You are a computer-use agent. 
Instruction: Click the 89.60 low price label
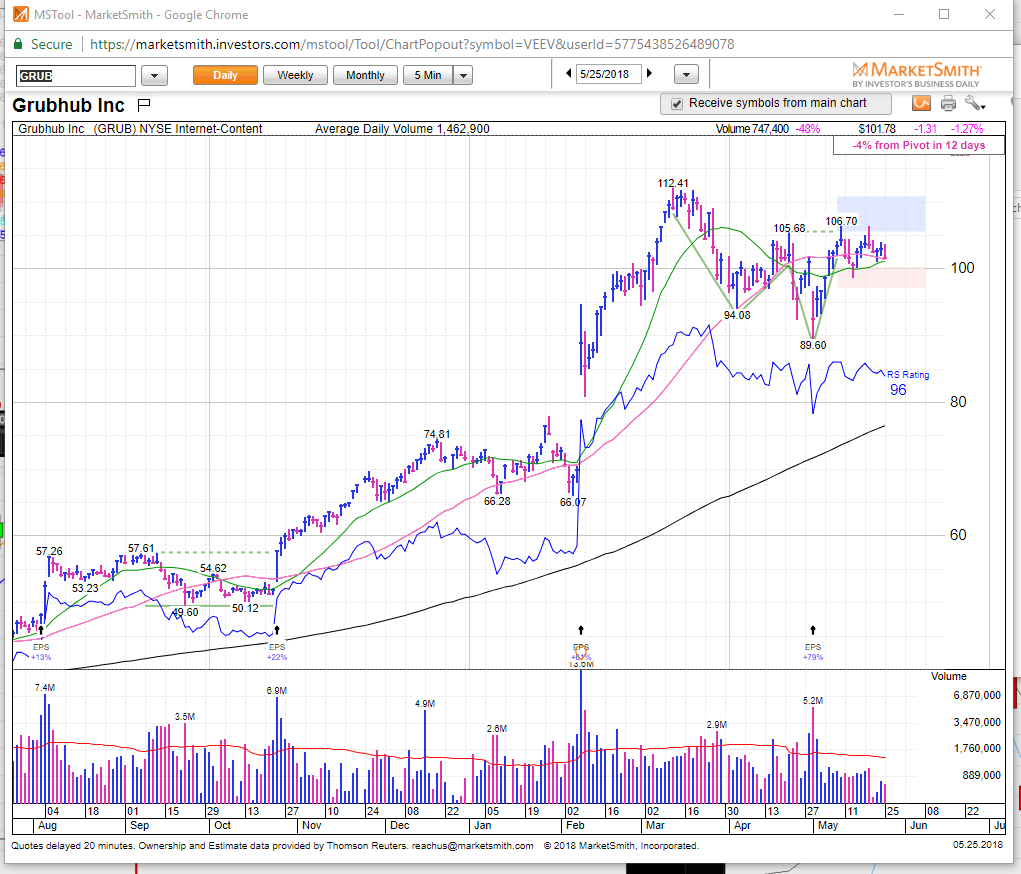[x=813, y=345]
